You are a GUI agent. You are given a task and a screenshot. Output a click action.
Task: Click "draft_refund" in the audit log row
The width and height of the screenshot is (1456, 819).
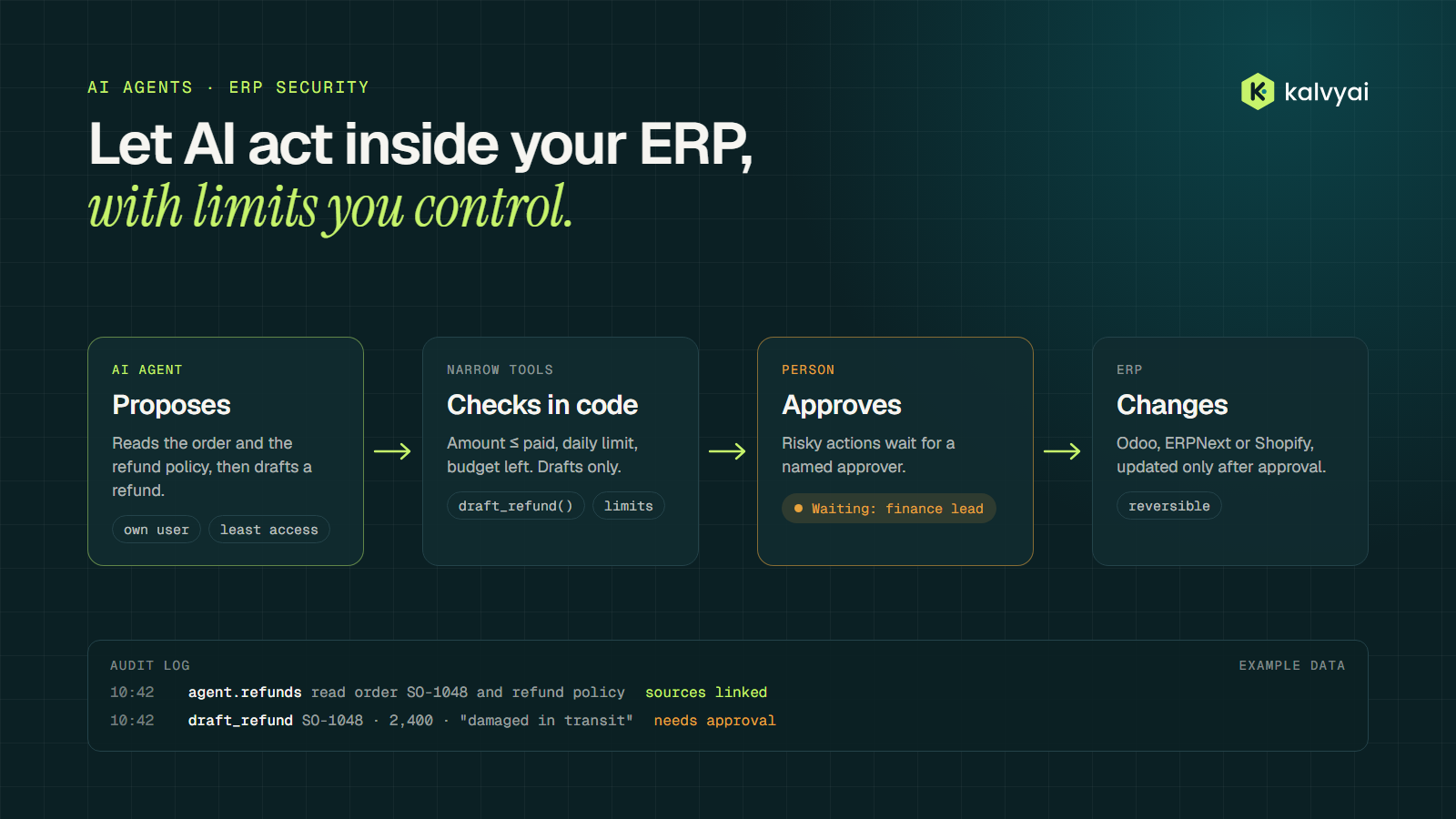[240, 721]
